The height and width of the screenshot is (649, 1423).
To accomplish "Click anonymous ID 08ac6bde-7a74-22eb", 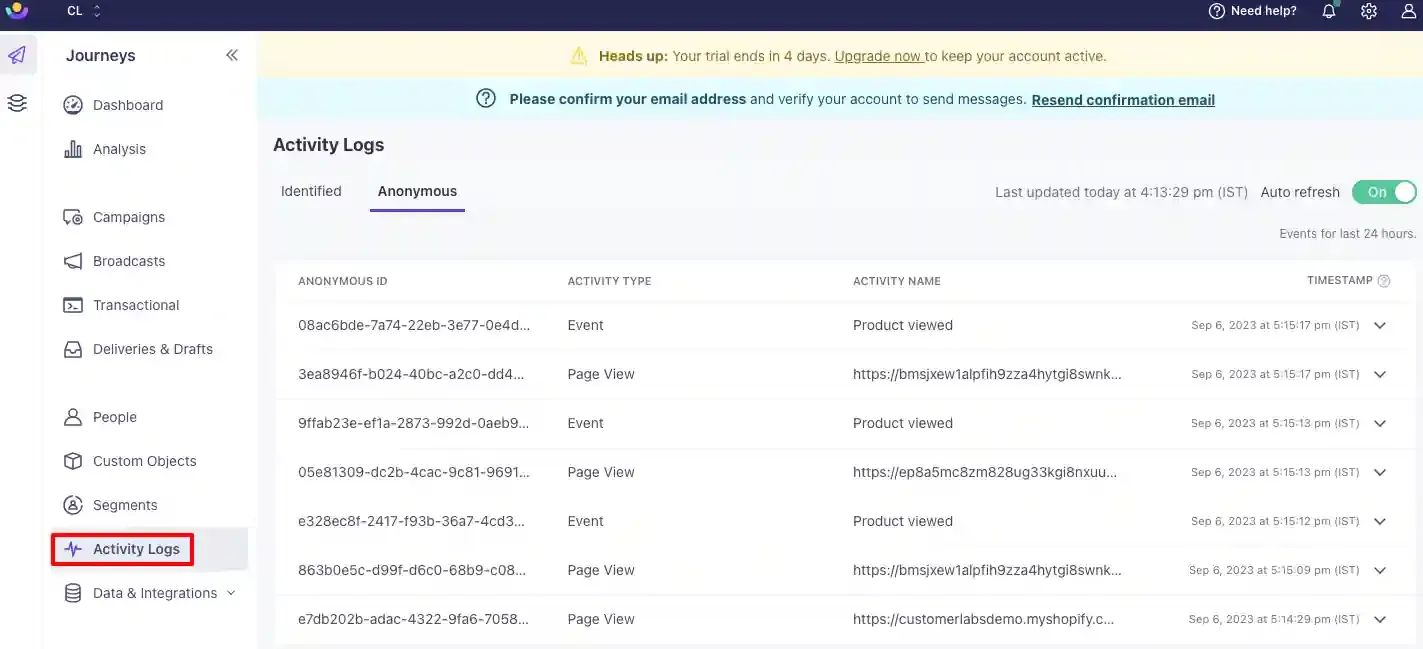I will coord(414,325).
